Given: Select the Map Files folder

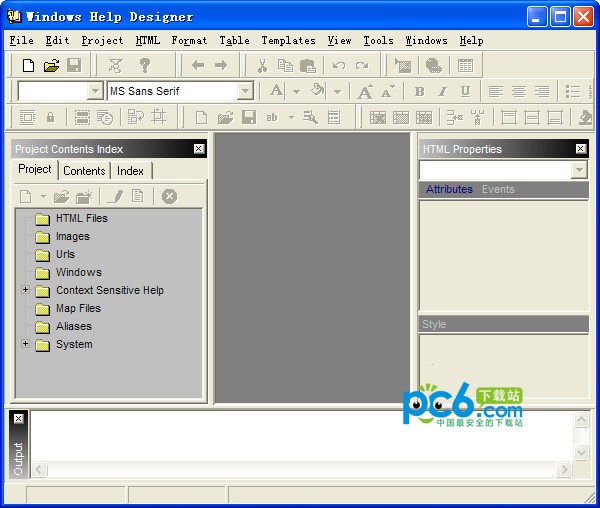Looking at the screenshot, I should [x=78, y=308].
